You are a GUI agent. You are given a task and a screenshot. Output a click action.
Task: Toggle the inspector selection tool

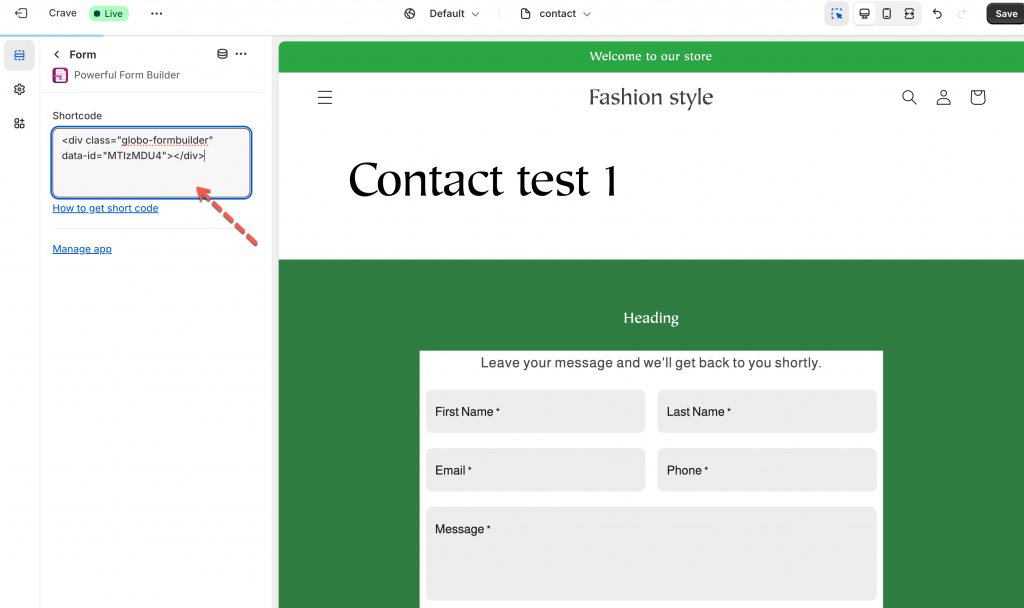836,14
